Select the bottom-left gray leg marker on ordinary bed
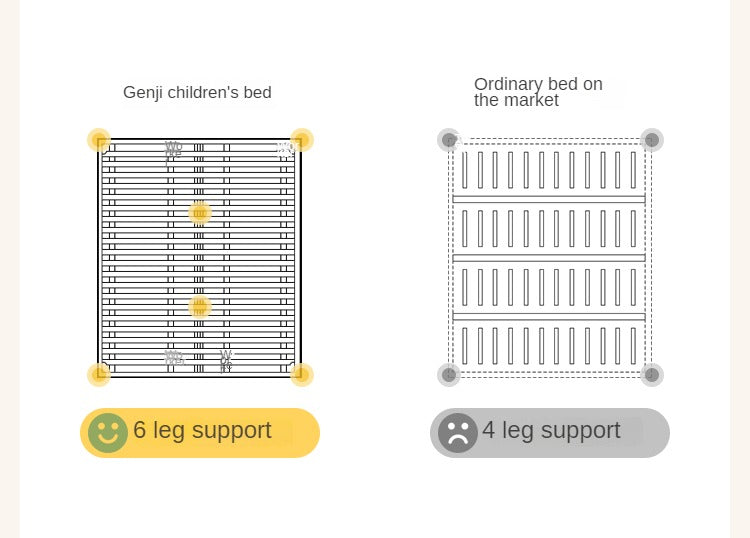 point(449,375)
